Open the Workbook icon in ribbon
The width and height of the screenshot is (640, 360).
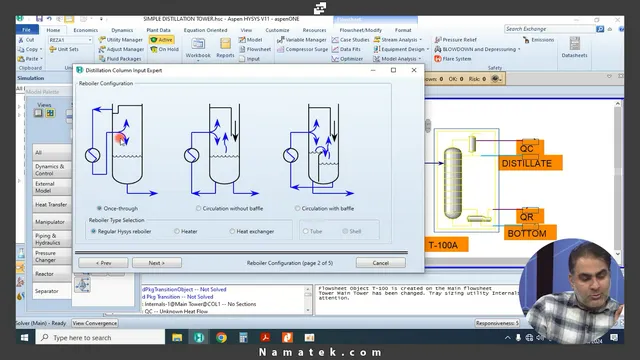198,48
